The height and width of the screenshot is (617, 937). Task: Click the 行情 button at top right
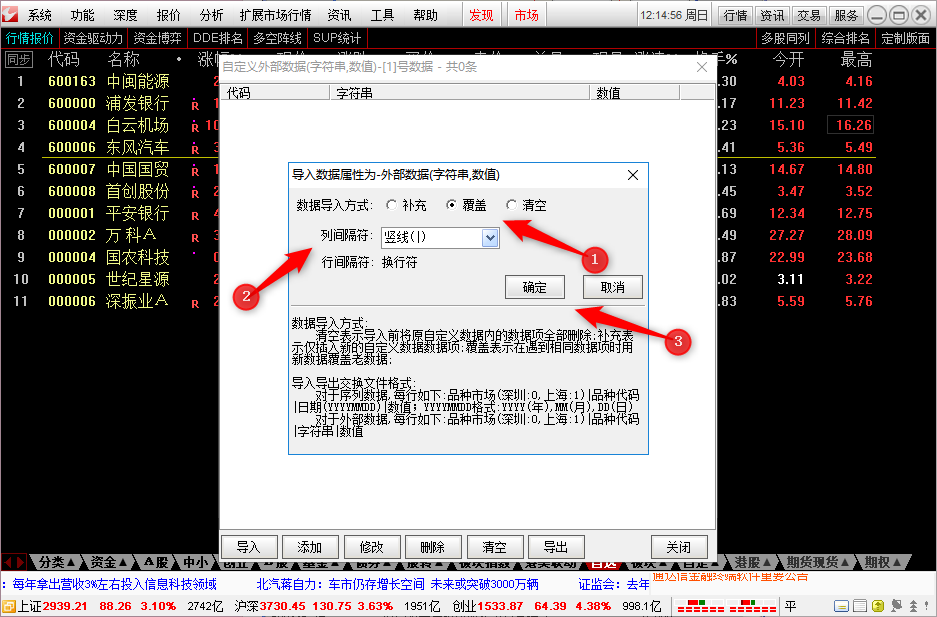coord(736,15)
